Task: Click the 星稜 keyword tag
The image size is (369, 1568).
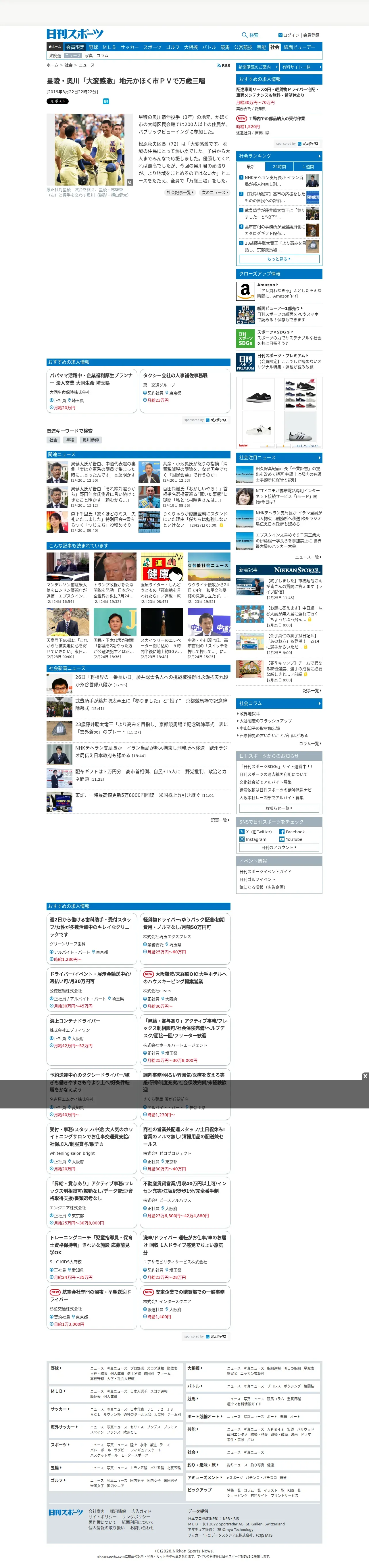Action: 70,440
